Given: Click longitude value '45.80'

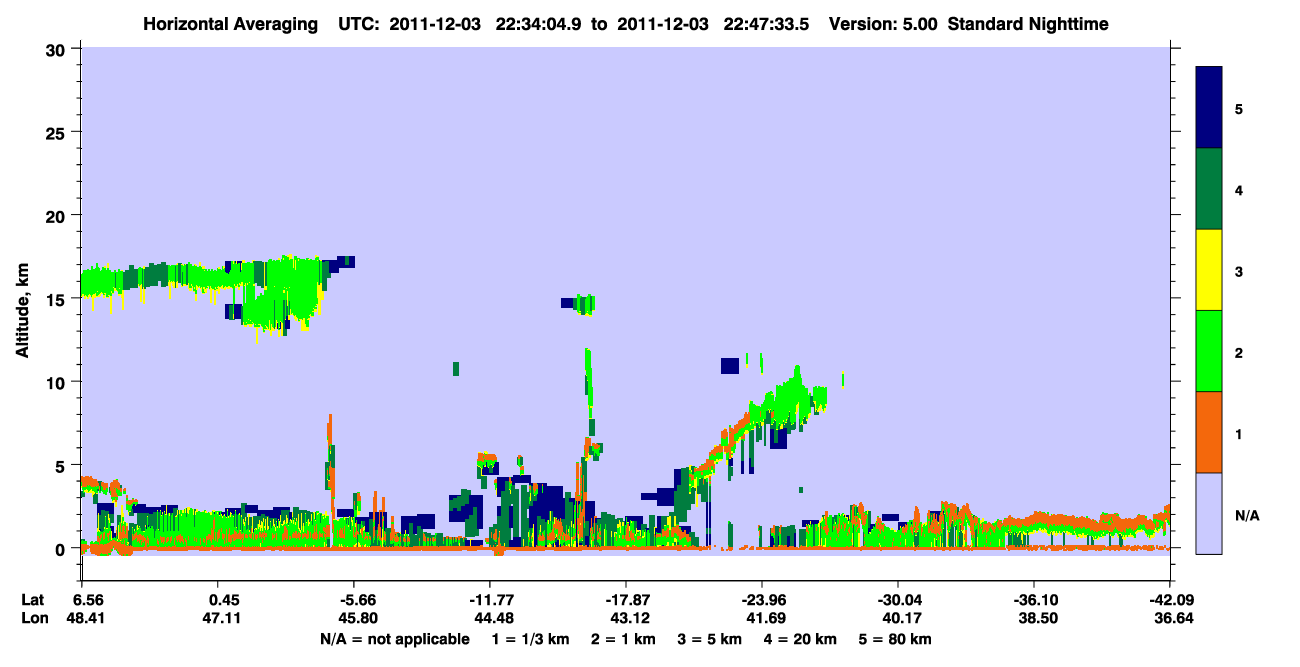Looking at the screenshot, I should coord(359,618).
